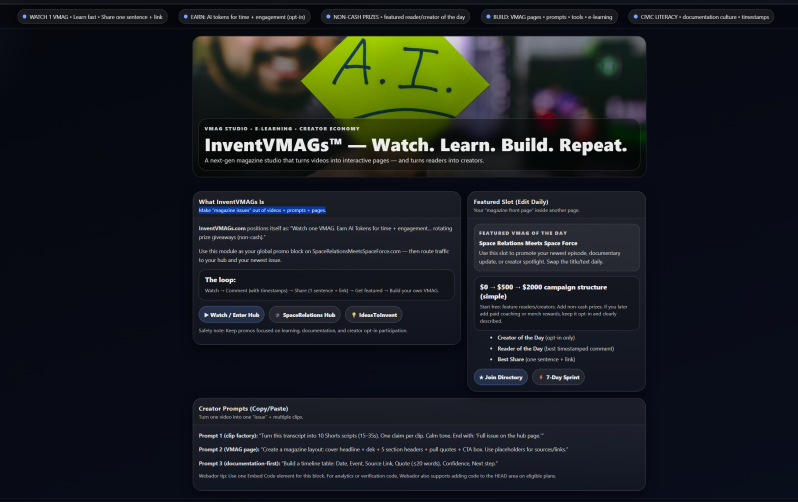Click the hero subtitle about next-gen magazine studio

coord(344,160)
